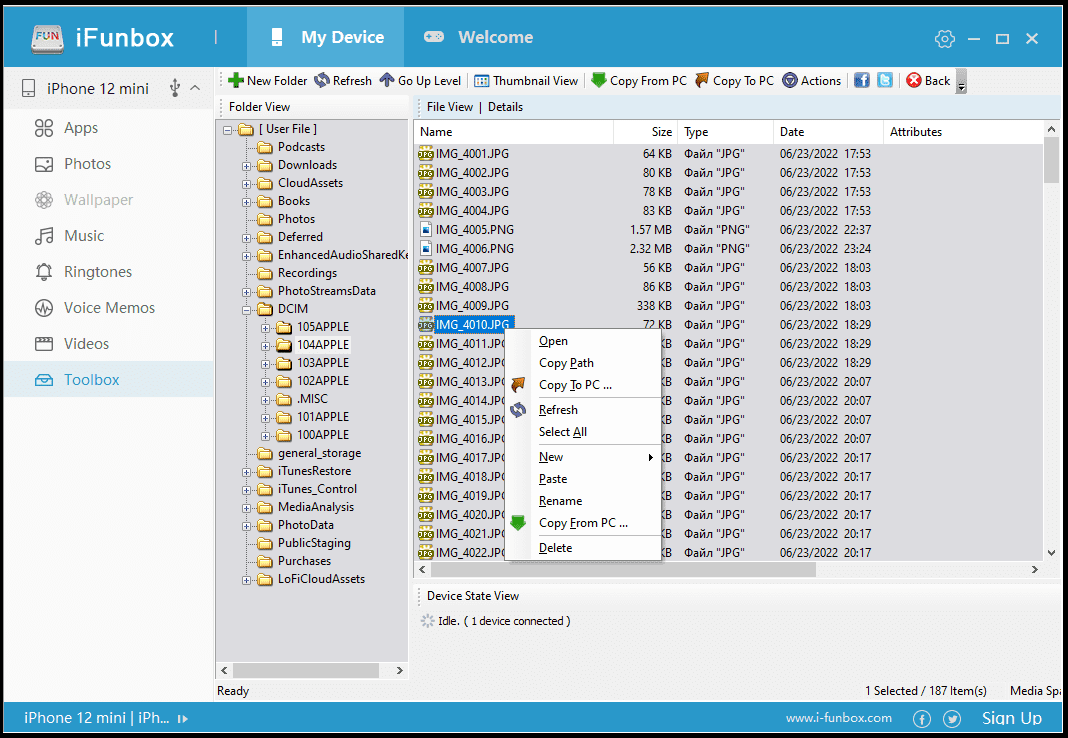Open Voice Memos section in sidebar
The height and width of the screenshot is (738, 1068).
(x=95, y=308)
